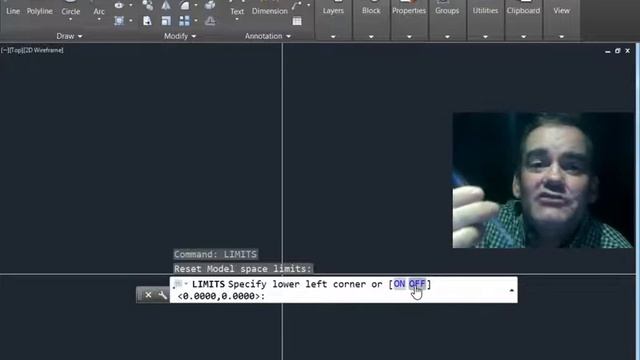This screenshot has height=360, width=640.
Task: Open the Text tool dropdown arrow
Action: 237,20
